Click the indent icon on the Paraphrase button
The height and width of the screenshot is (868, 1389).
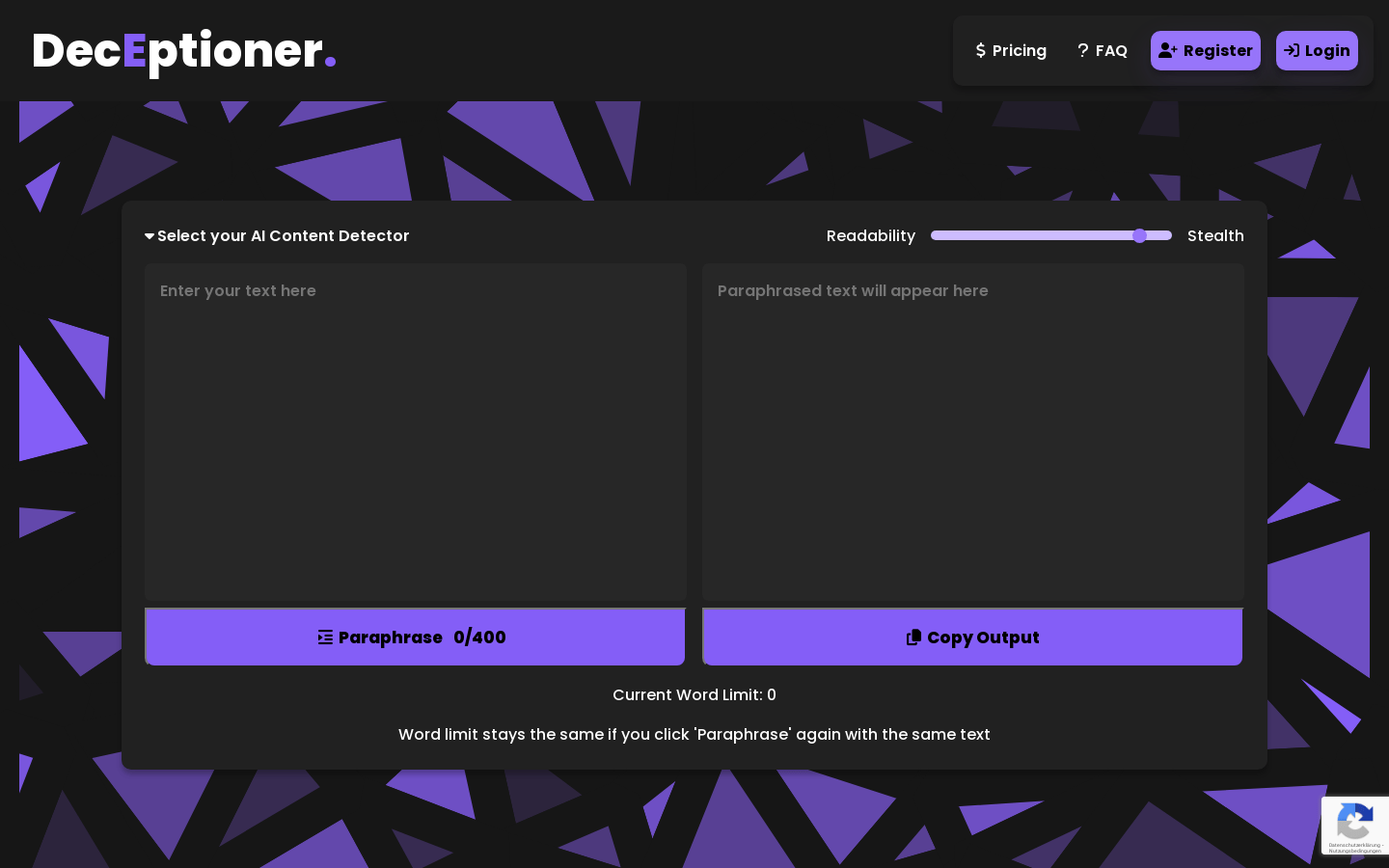click(x=325, y=637)
